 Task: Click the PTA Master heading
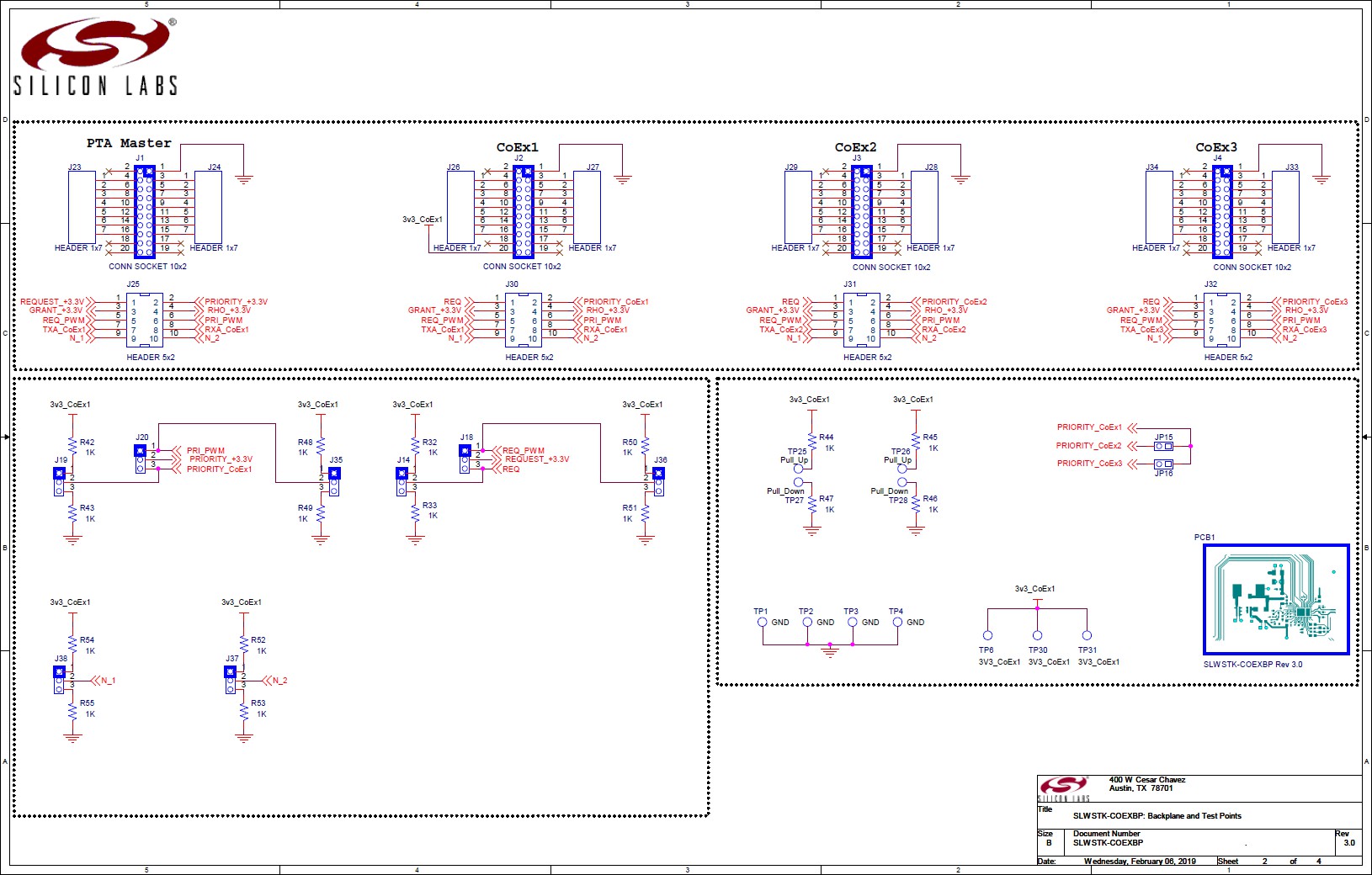[x=129, y=143]
